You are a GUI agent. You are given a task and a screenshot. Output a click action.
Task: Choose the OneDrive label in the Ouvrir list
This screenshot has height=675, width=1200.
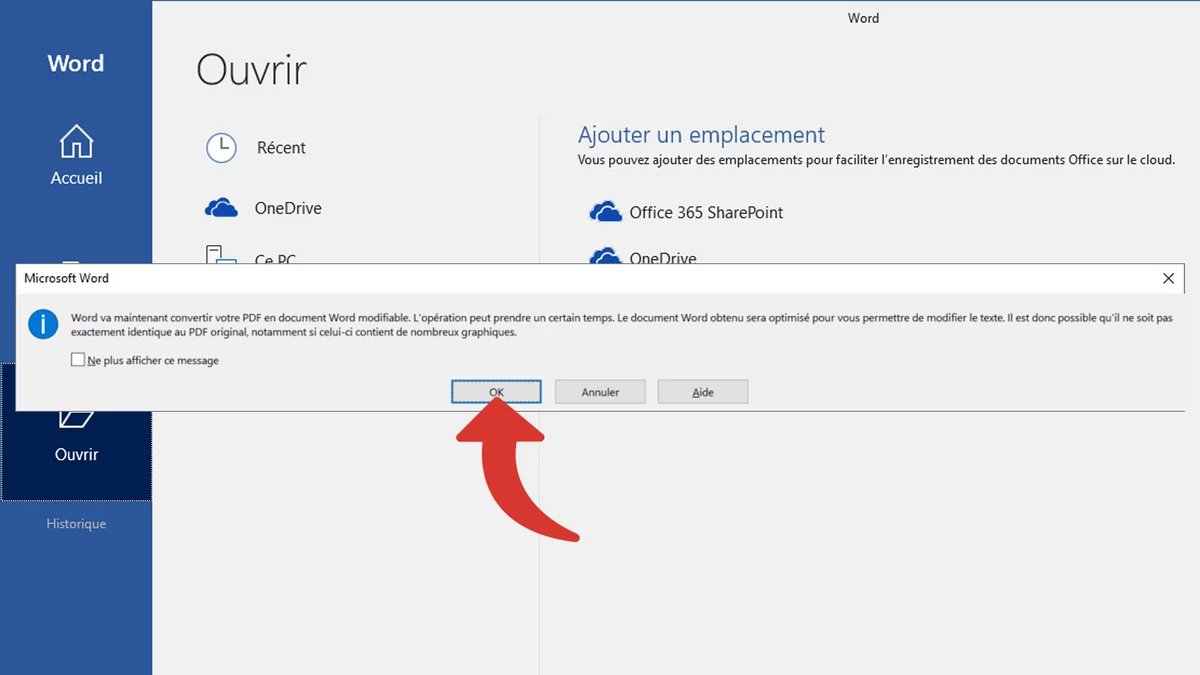[288, 208]
